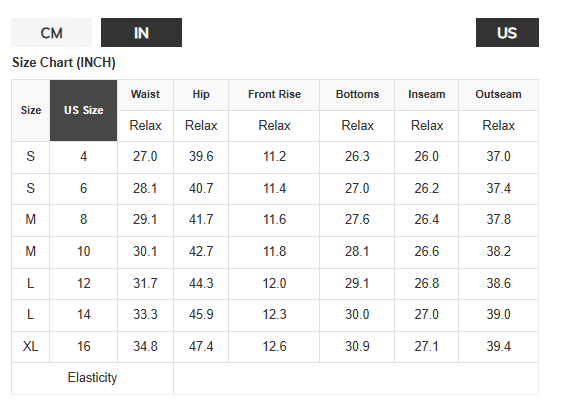
Task: Click the Size Chart (INCH) heading
Action: pyautogui.click(x=64, y=63)
